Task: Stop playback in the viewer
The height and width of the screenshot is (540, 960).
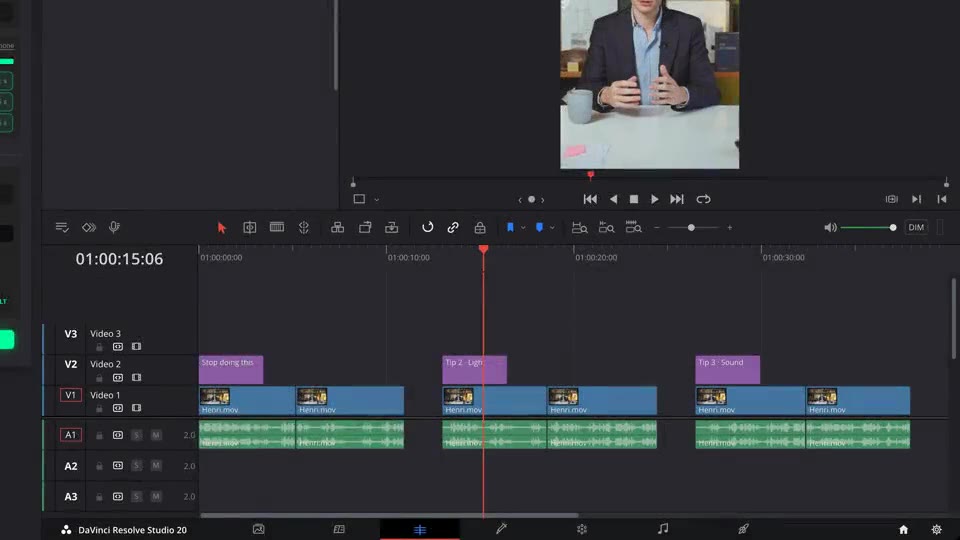Action: click(x=634, y=199)
